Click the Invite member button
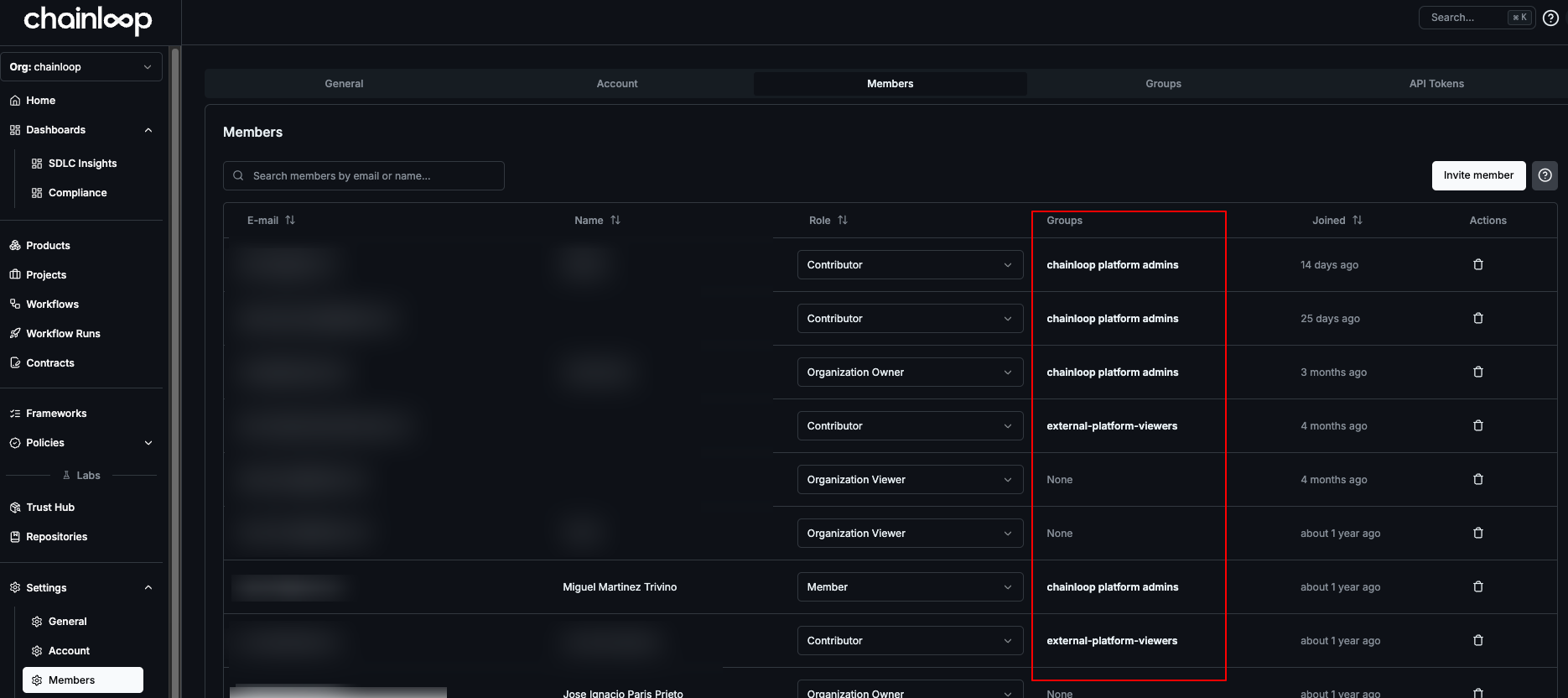Screen dimensions: 1568x698 click(1478, 175)
